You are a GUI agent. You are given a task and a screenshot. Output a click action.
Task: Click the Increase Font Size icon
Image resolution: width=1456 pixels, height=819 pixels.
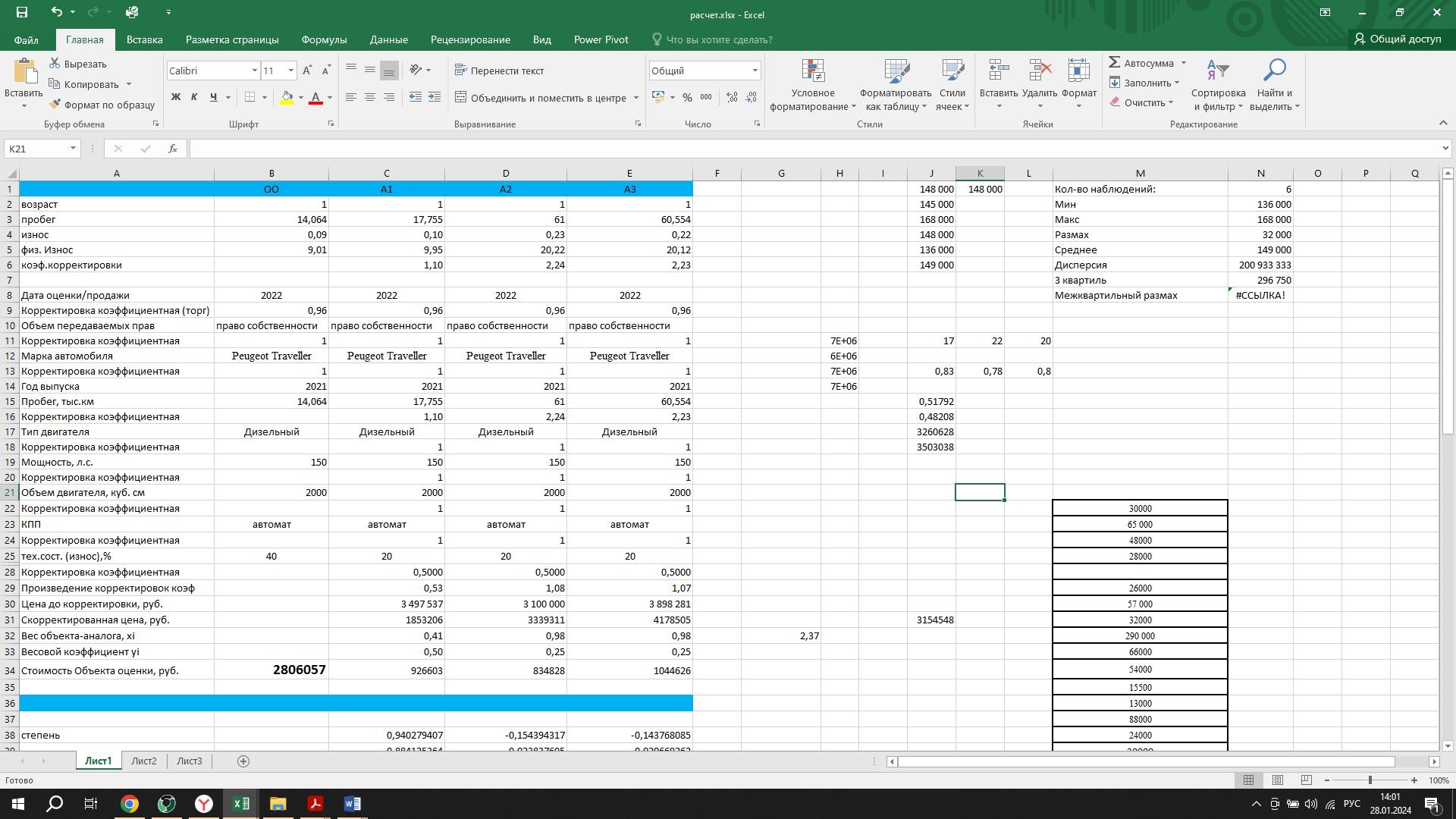(x=307, y=71)
